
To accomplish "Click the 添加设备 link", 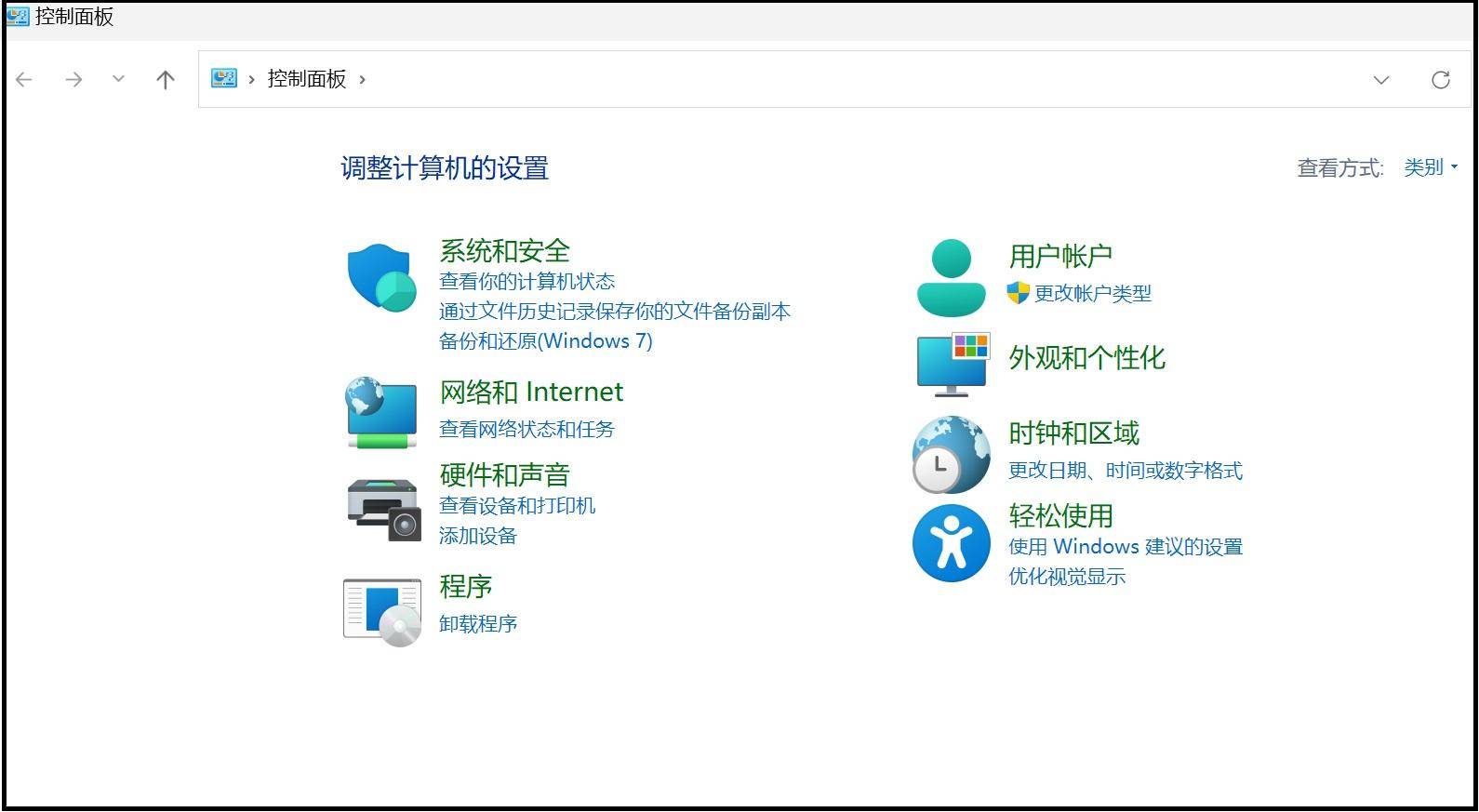I will coord(478,536).
